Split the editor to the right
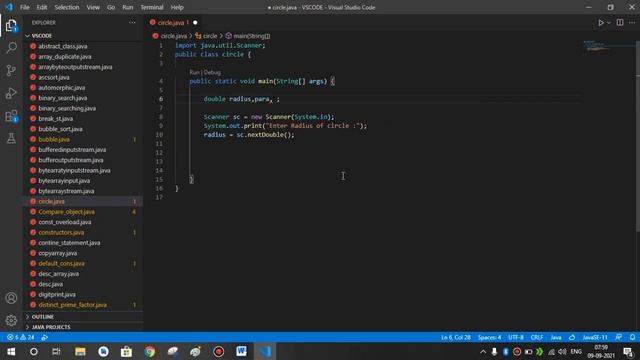The width and height of the screenshot is (640, 360). 620,23
